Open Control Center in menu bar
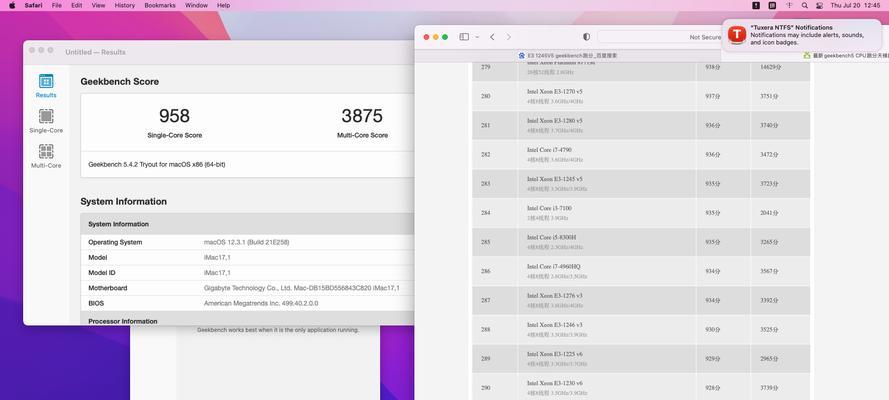889x400 pixels. click(819, 5)
